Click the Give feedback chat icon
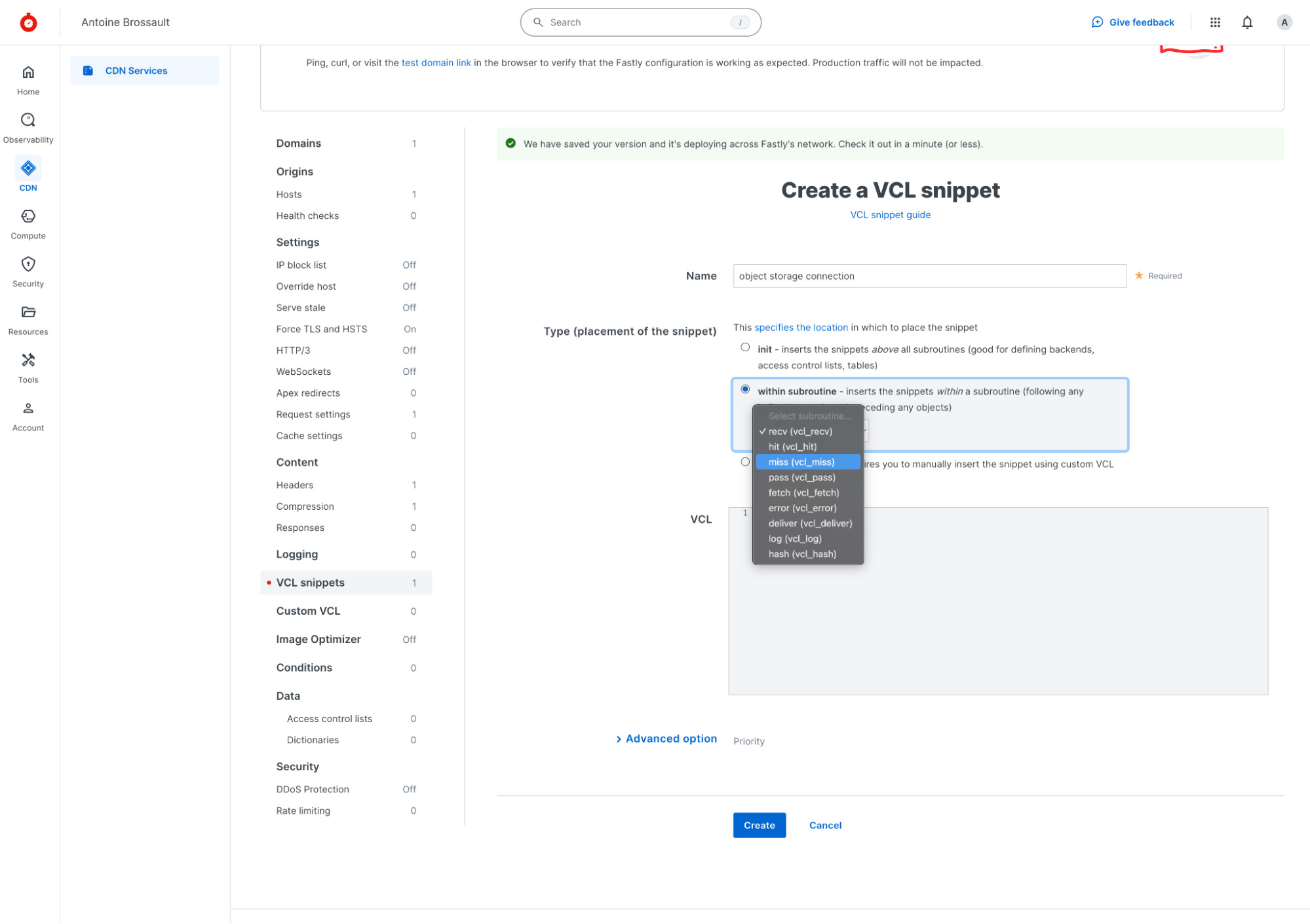Image resolution: width=1310 pixels, height=924 pixels. pos(1097,22)
